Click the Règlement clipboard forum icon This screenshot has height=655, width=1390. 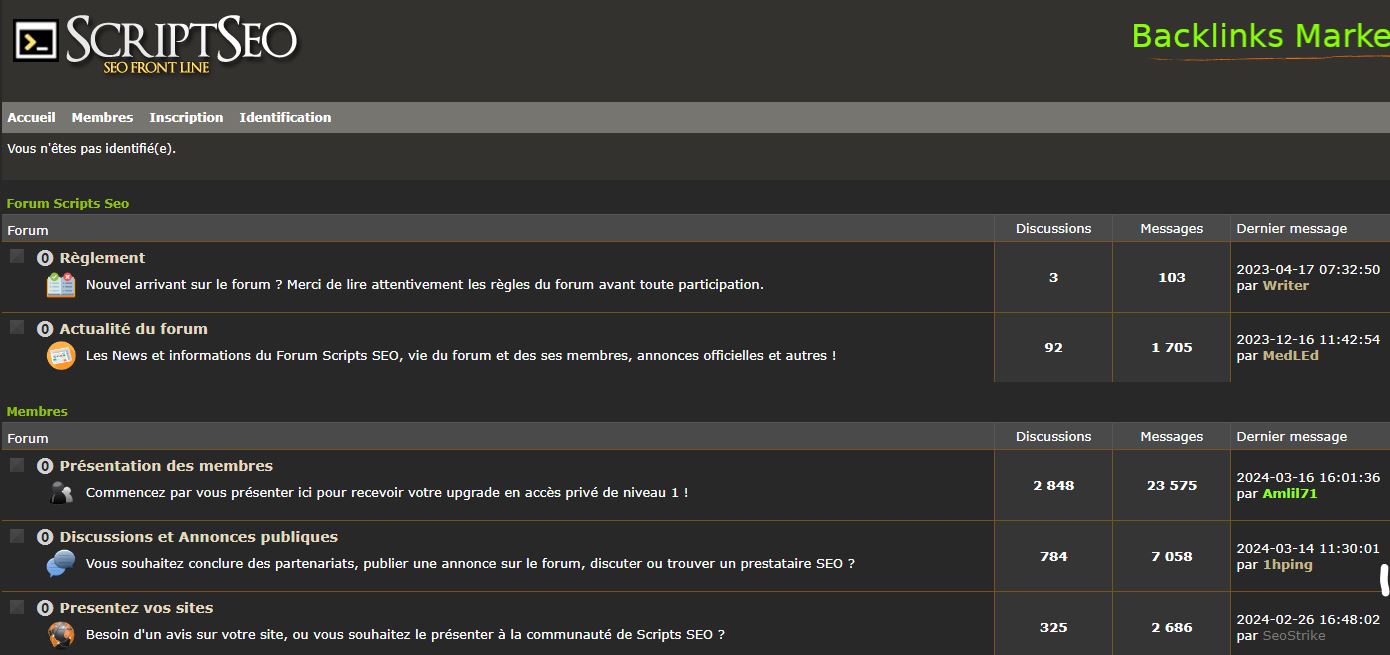click(61, 285)
